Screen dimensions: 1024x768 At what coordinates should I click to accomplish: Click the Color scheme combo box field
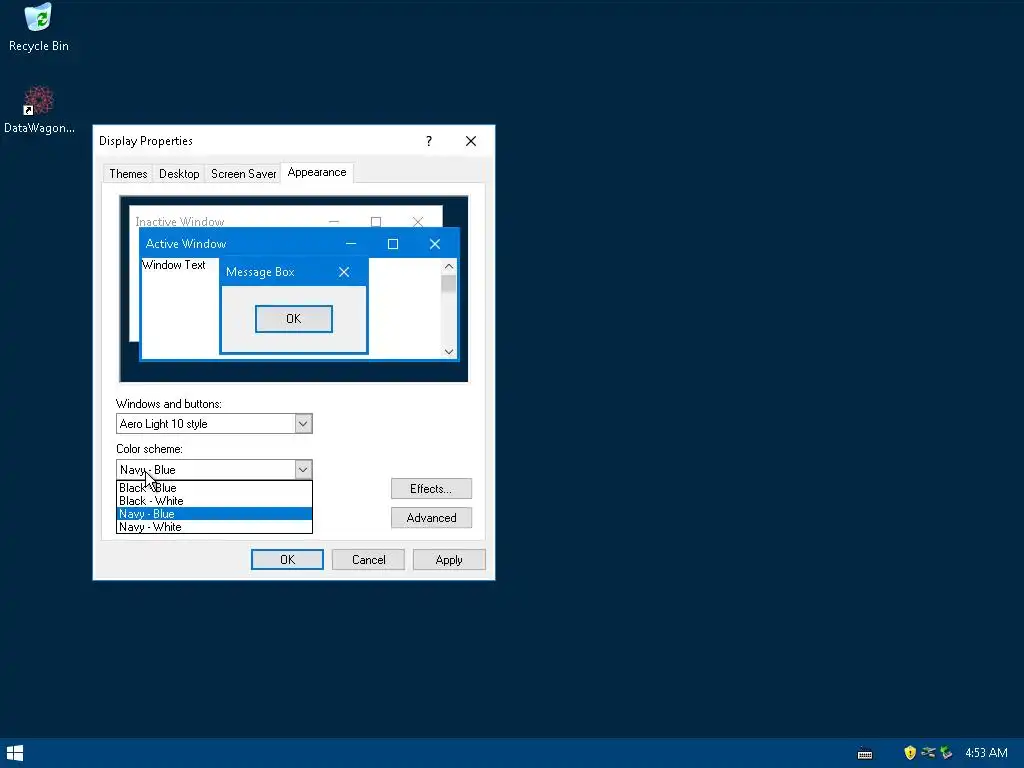point(214,470)
